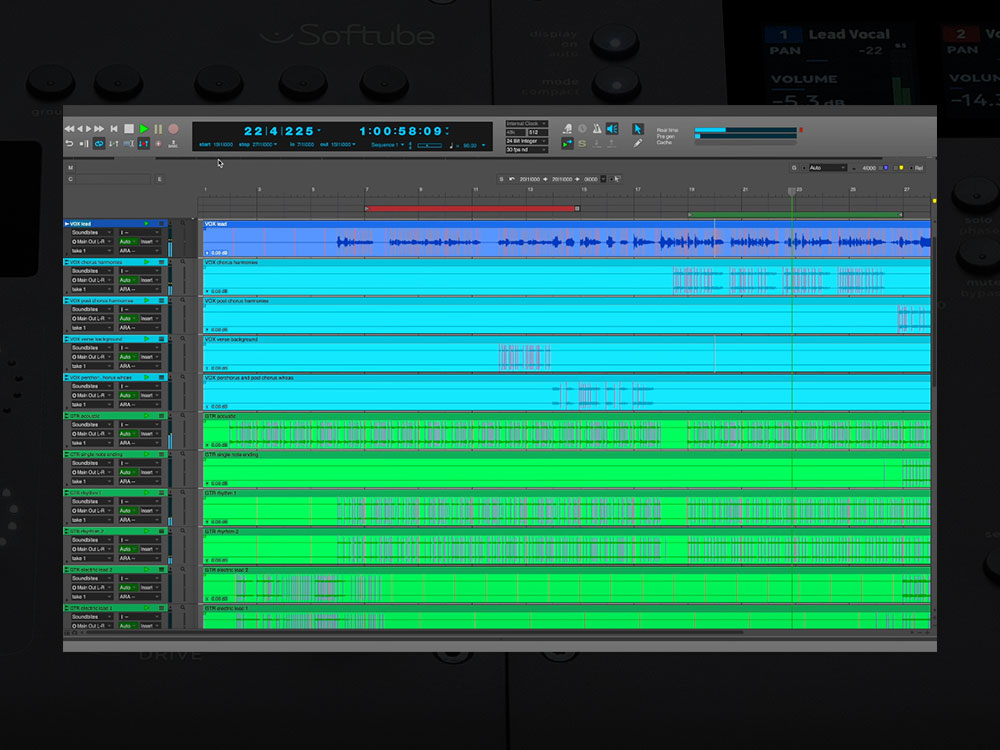
Task: Open the 24 Bit Integer format dropdown
Action: [526, 141]
